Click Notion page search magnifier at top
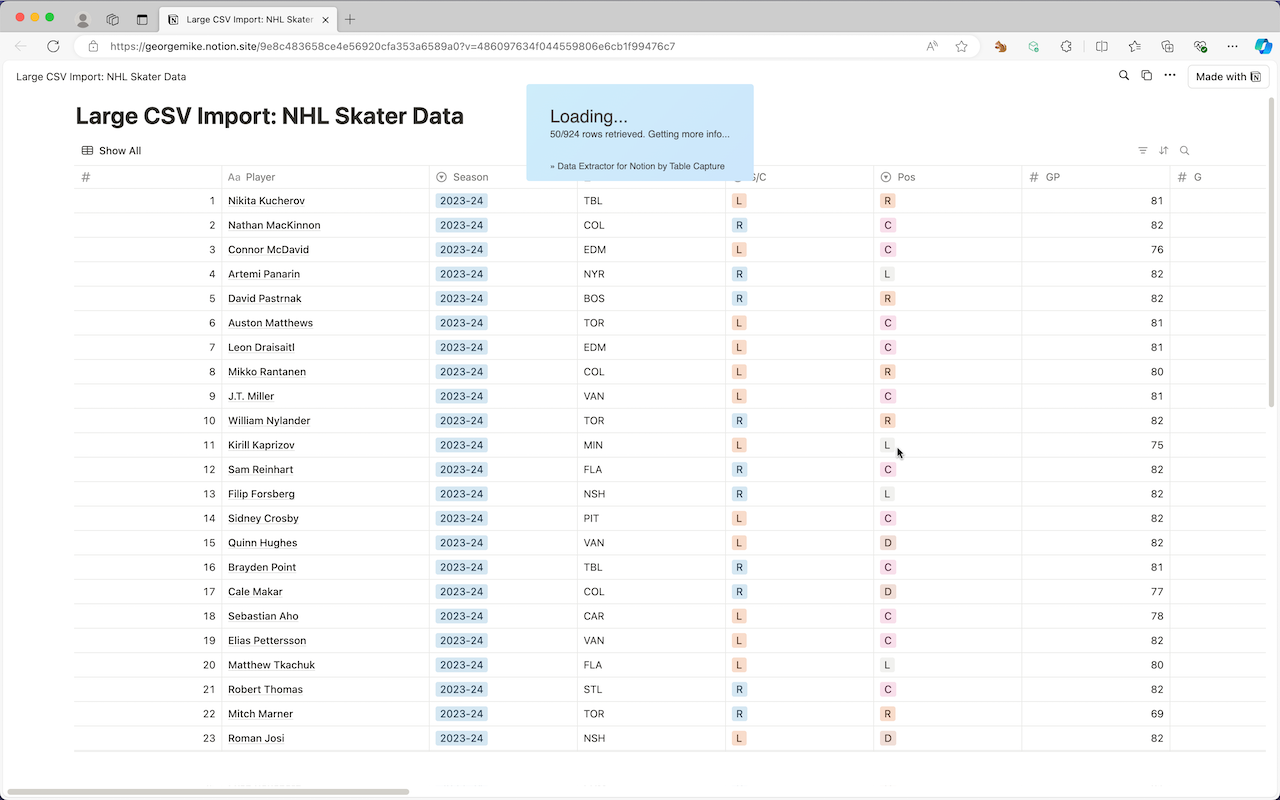The image size is (1280, 800). tap(1124, 76)
